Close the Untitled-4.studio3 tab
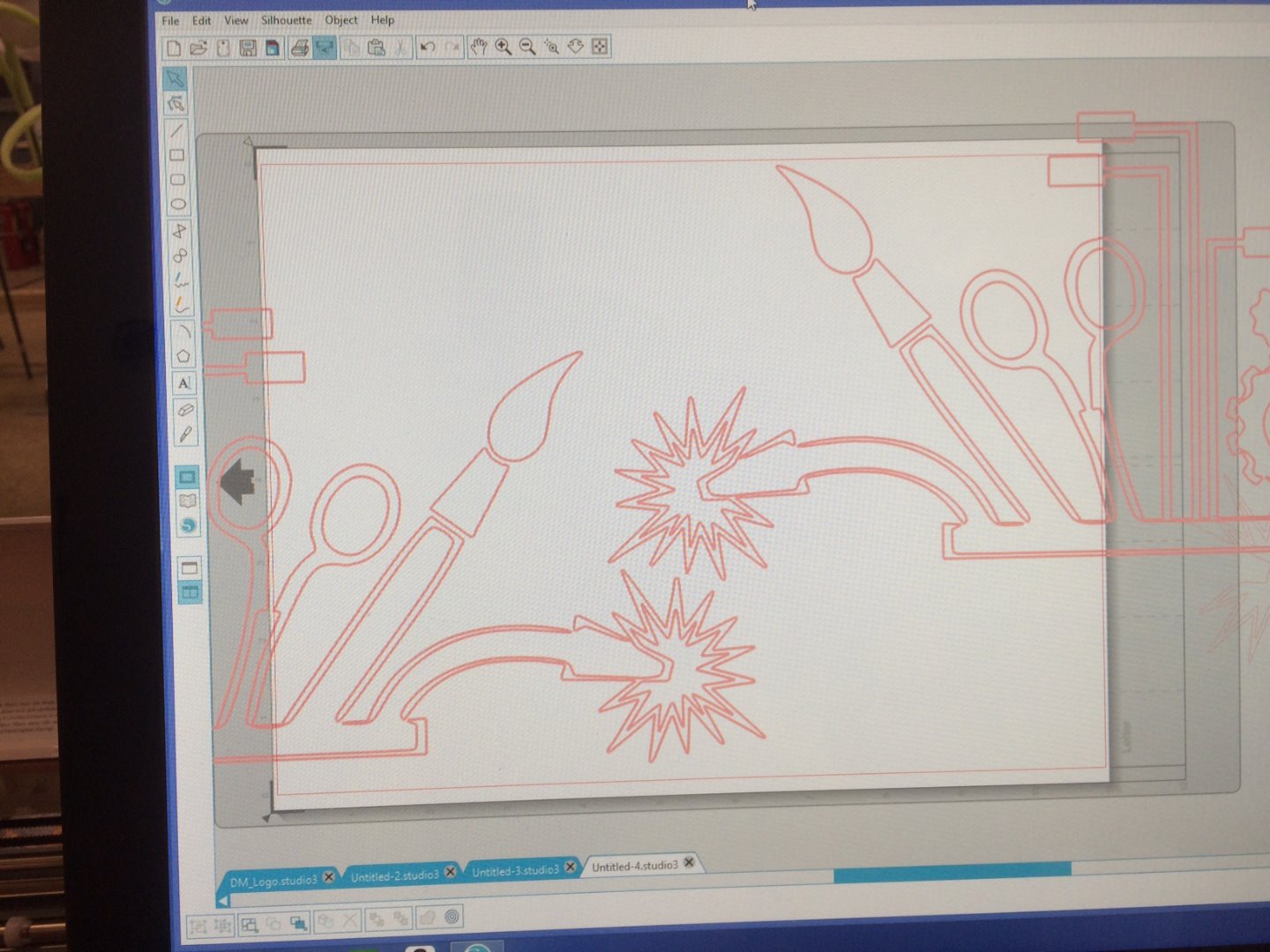The image size is (1270, 952). click(689, 863)
